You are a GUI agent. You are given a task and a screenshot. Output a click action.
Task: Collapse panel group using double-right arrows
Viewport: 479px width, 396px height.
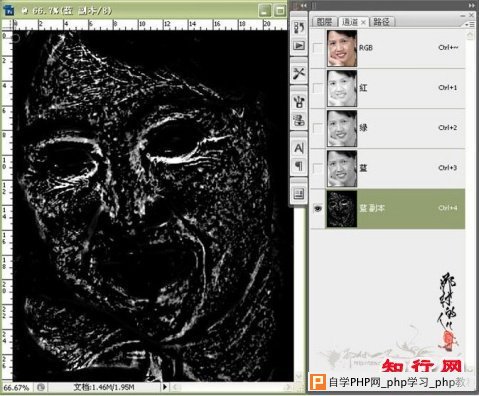click(472, 5)
